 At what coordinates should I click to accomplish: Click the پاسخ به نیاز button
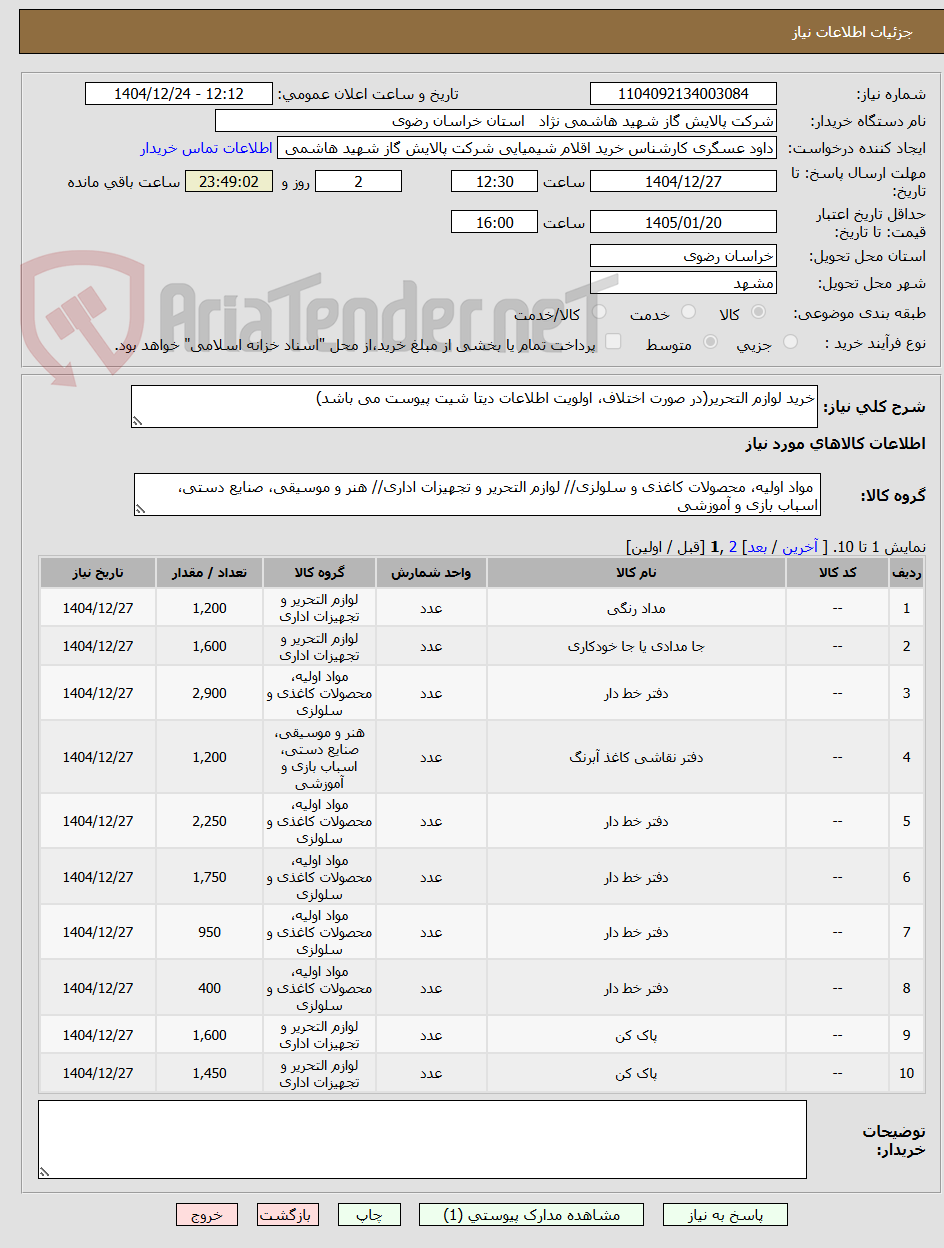coord(726,1215)
